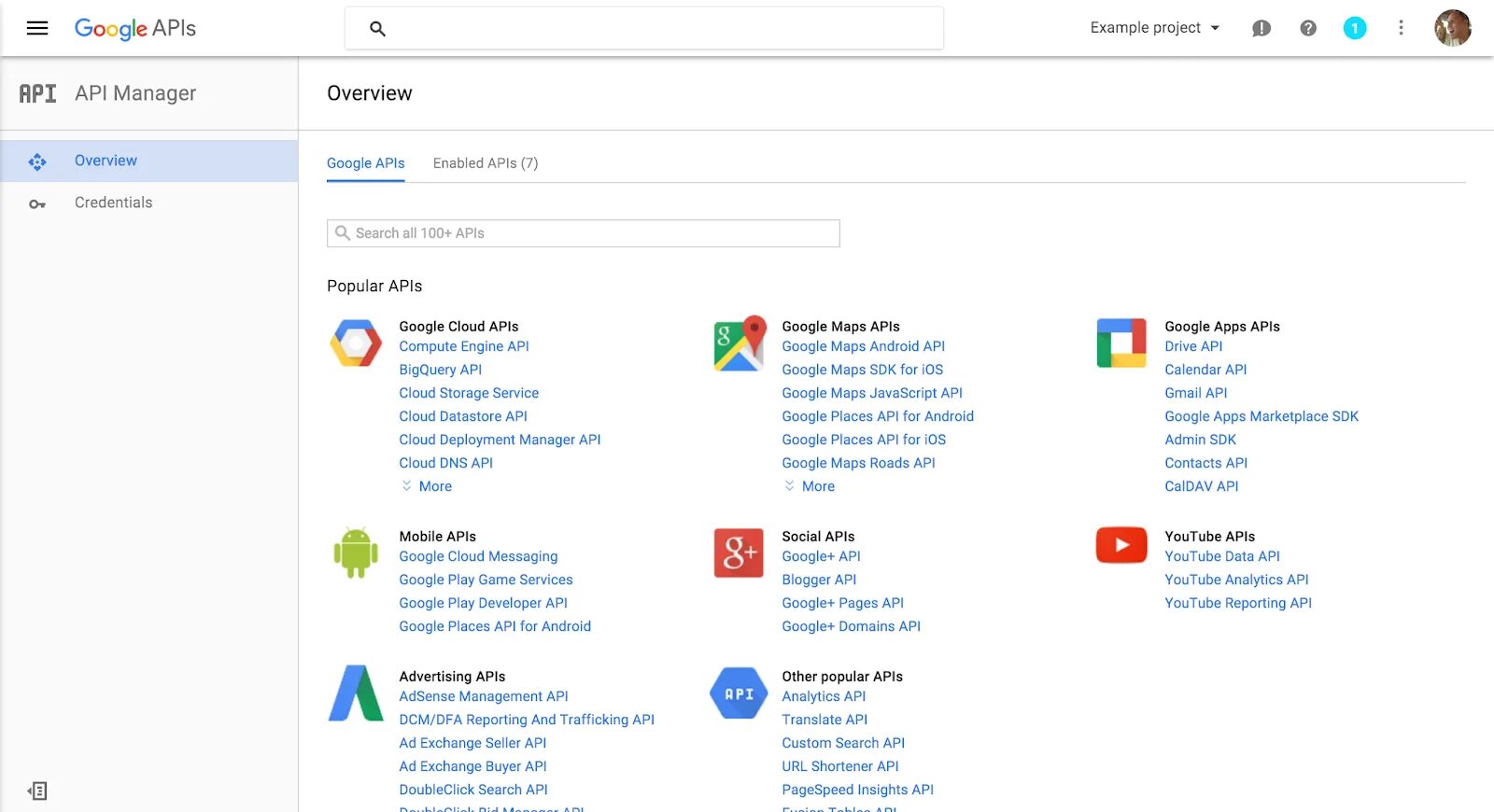Screen dimensions: 1494x812
Task: Click the YouTube APIs logo icon
Action: [x=1121, y=545]
